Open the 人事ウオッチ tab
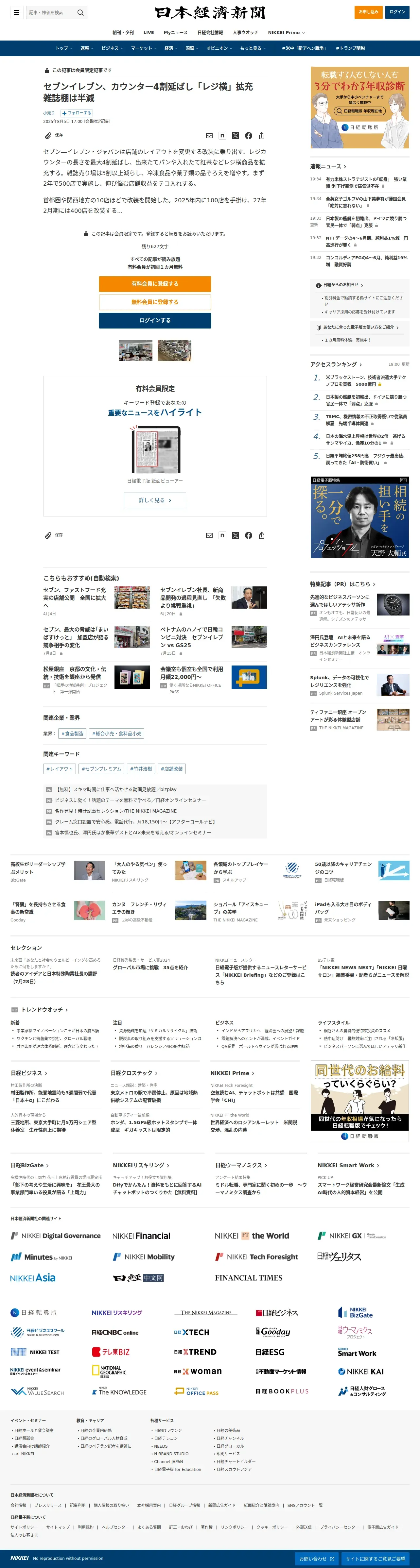The height and width of the screenshot is (1568, 420). [x=245, y=32]
